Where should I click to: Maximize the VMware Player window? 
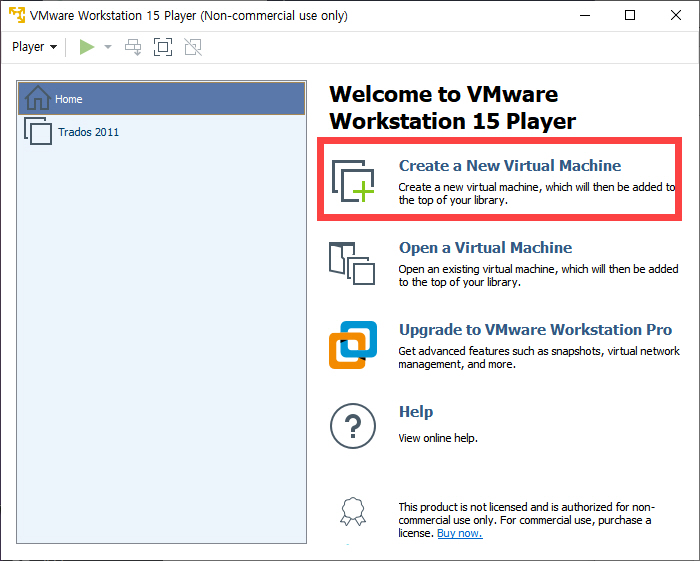click(630, 15)
